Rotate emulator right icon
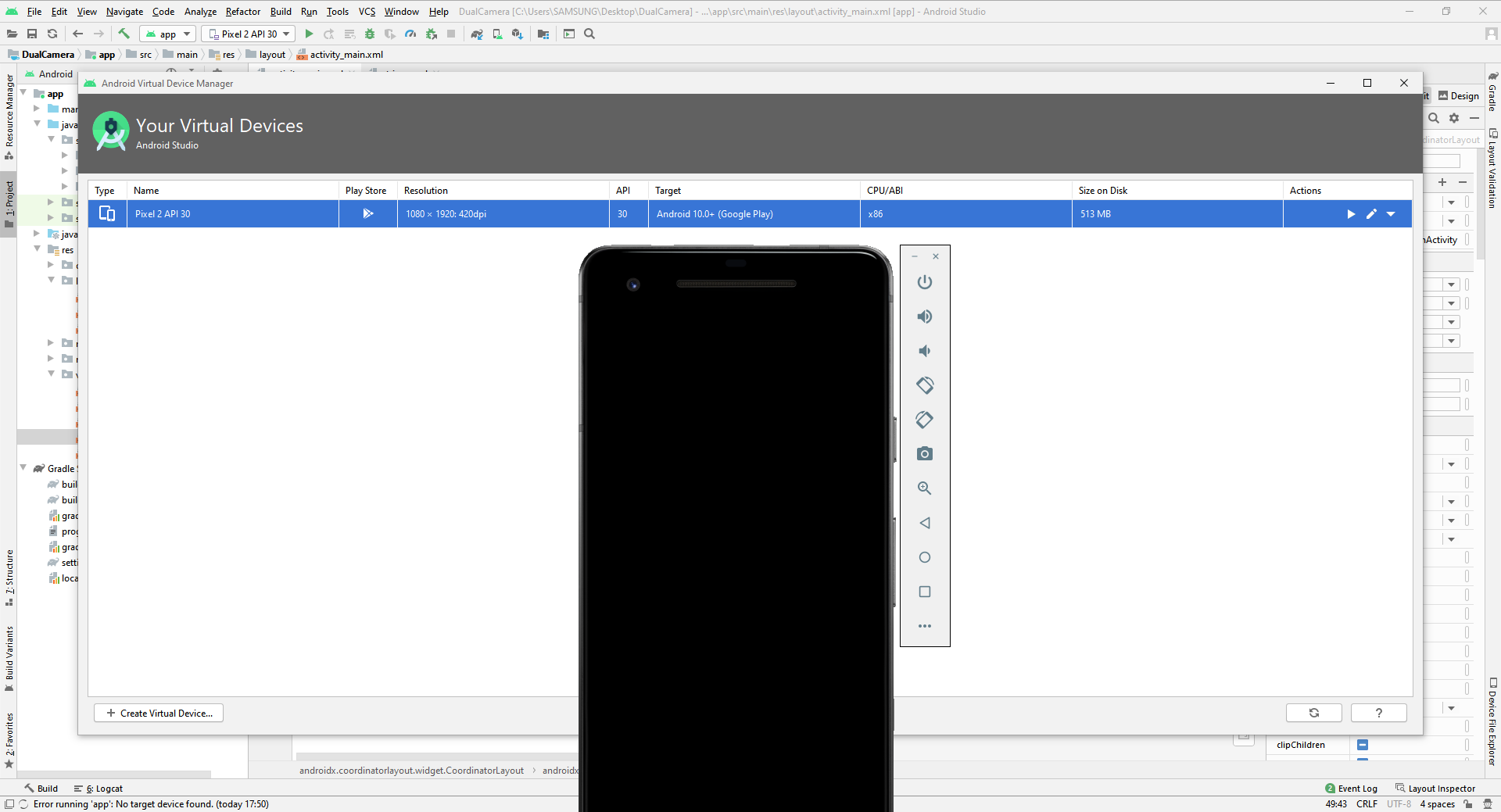The height and width of the screenshot is (812, 1501). click(925, 420)
